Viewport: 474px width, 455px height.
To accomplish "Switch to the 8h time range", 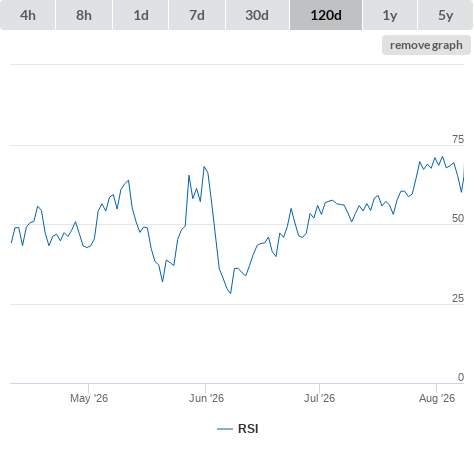I will click(x=84, y=15).
